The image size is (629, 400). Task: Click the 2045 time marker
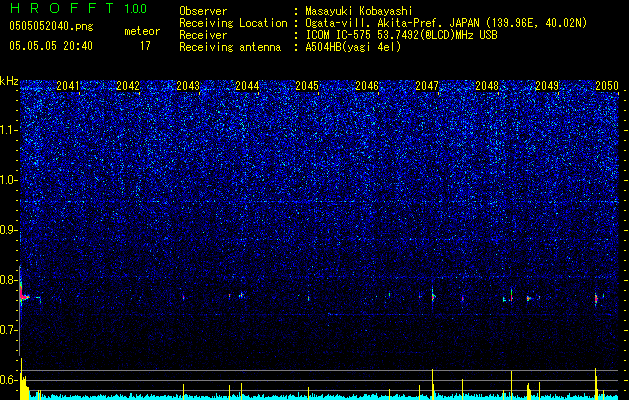click(307, 86)
